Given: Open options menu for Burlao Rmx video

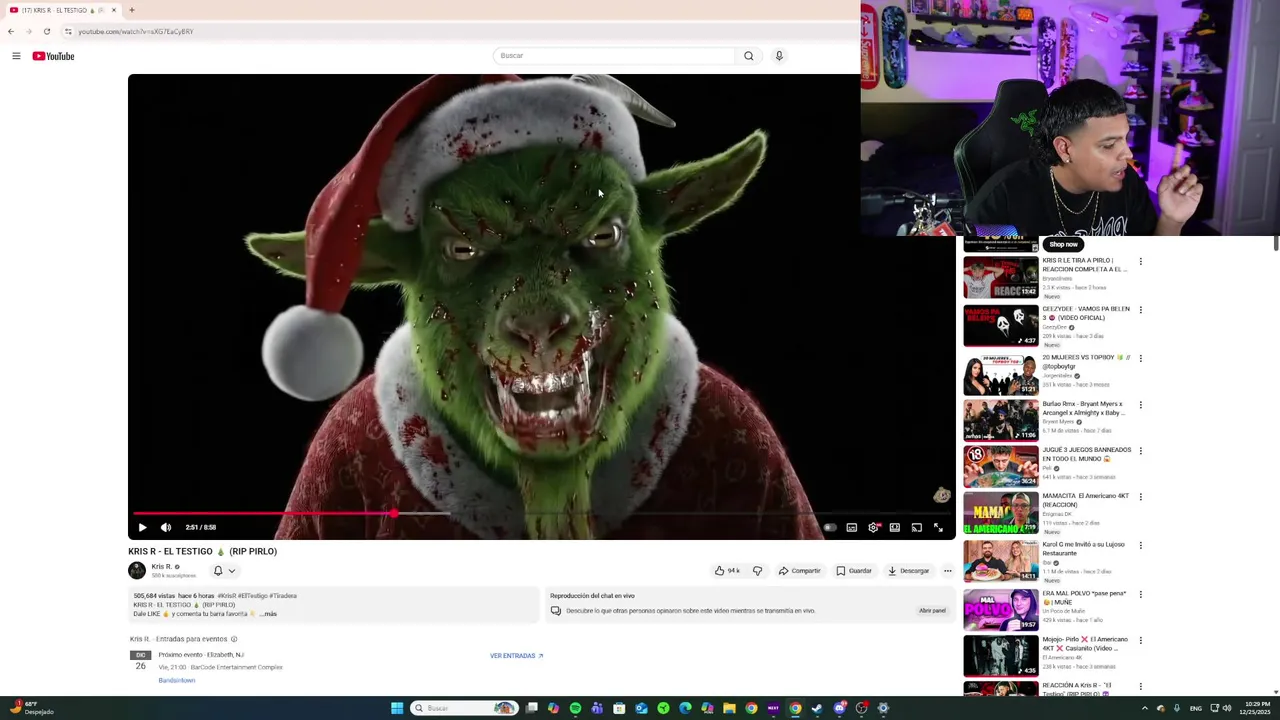Looking at the screenshot, I should pyautogui.click(x=1140, y=405).
